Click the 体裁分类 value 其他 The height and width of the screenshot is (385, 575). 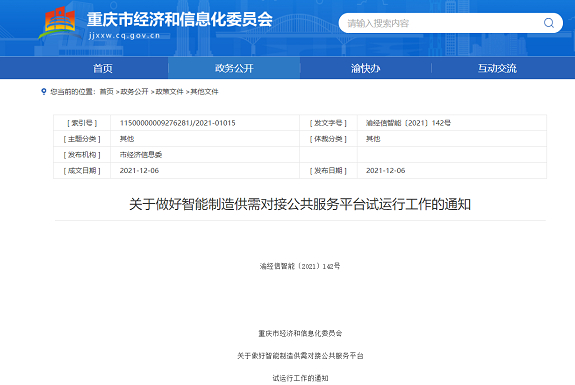pyautogui.click(x=373, y=139)
